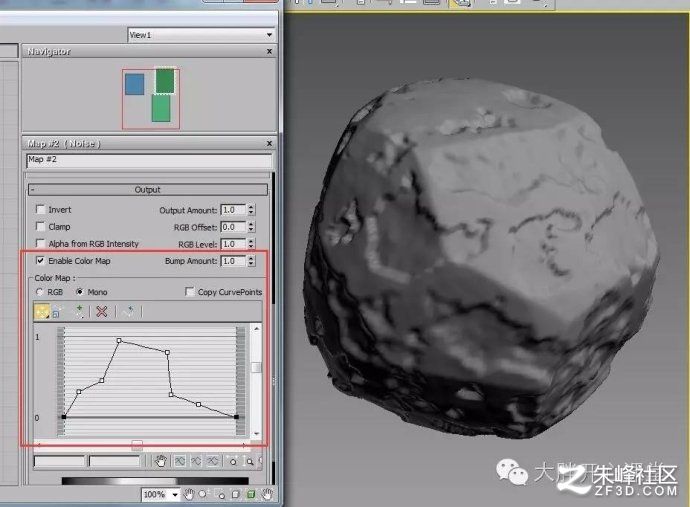Collapse the Output rollout
Screen dimensions: 690x507
(147, 190)
